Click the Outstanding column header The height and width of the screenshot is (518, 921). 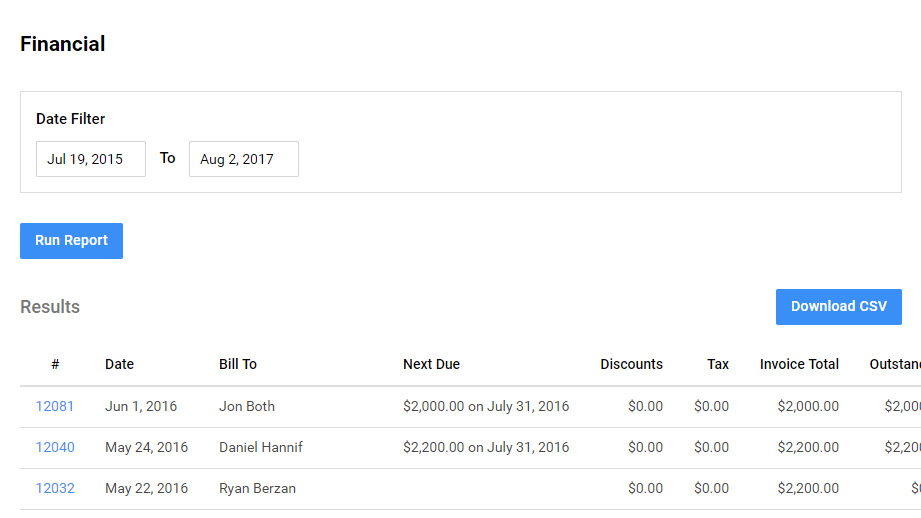click(x=894, y=364)
